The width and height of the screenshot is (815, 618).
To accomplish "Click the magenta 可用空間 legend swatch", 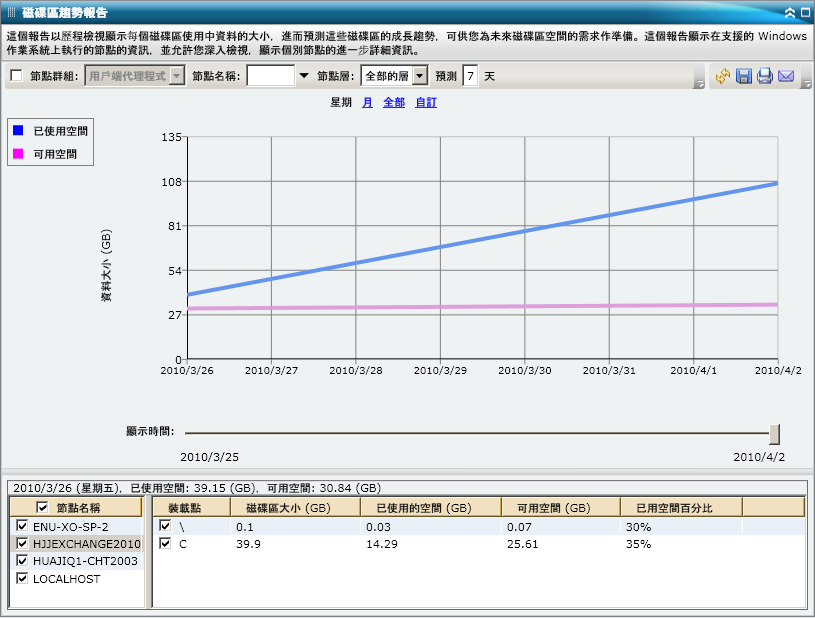I will [18, 154].
